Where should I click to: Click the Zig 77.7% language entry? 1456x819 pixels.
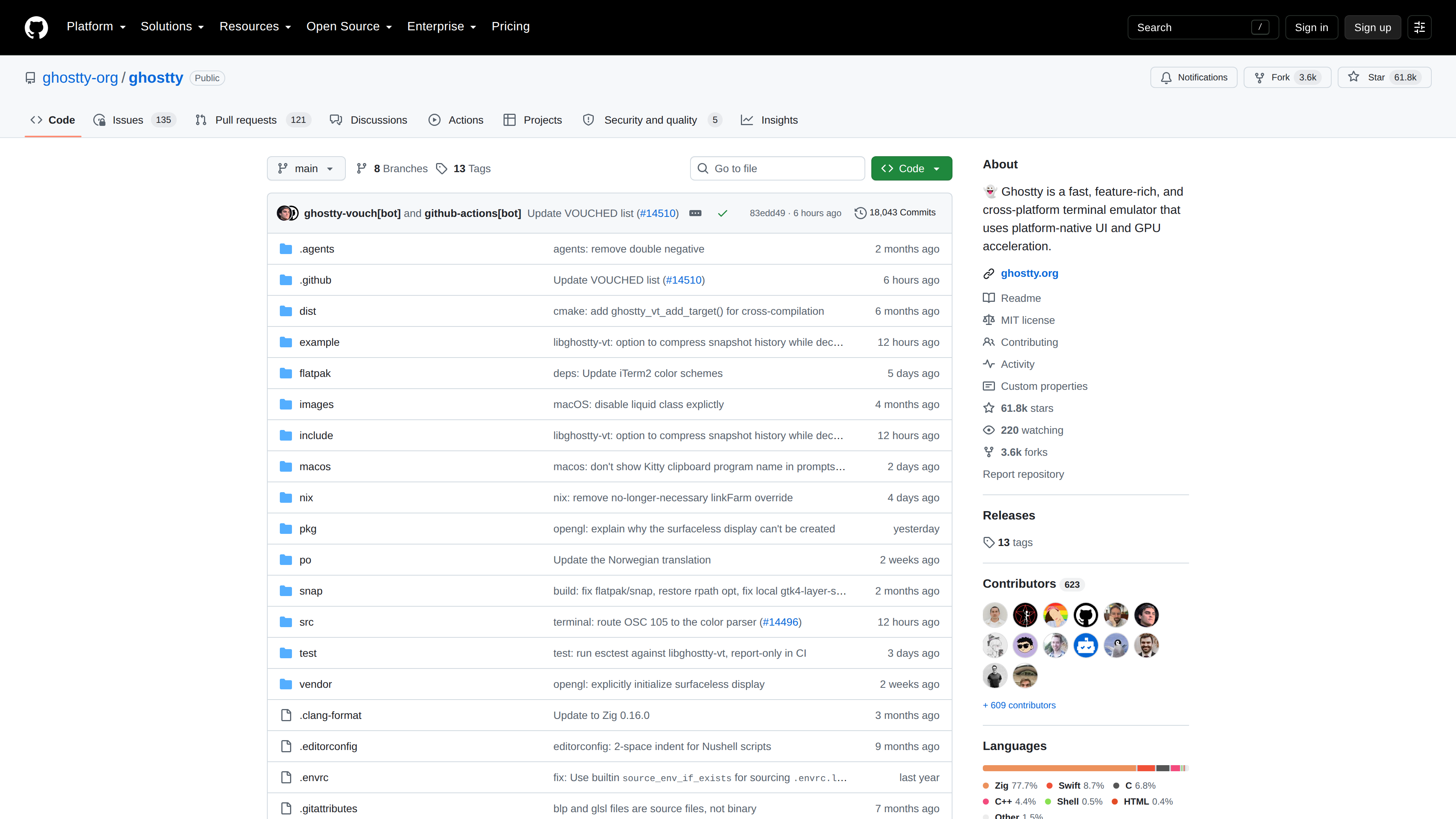(x=1010, y=786)
